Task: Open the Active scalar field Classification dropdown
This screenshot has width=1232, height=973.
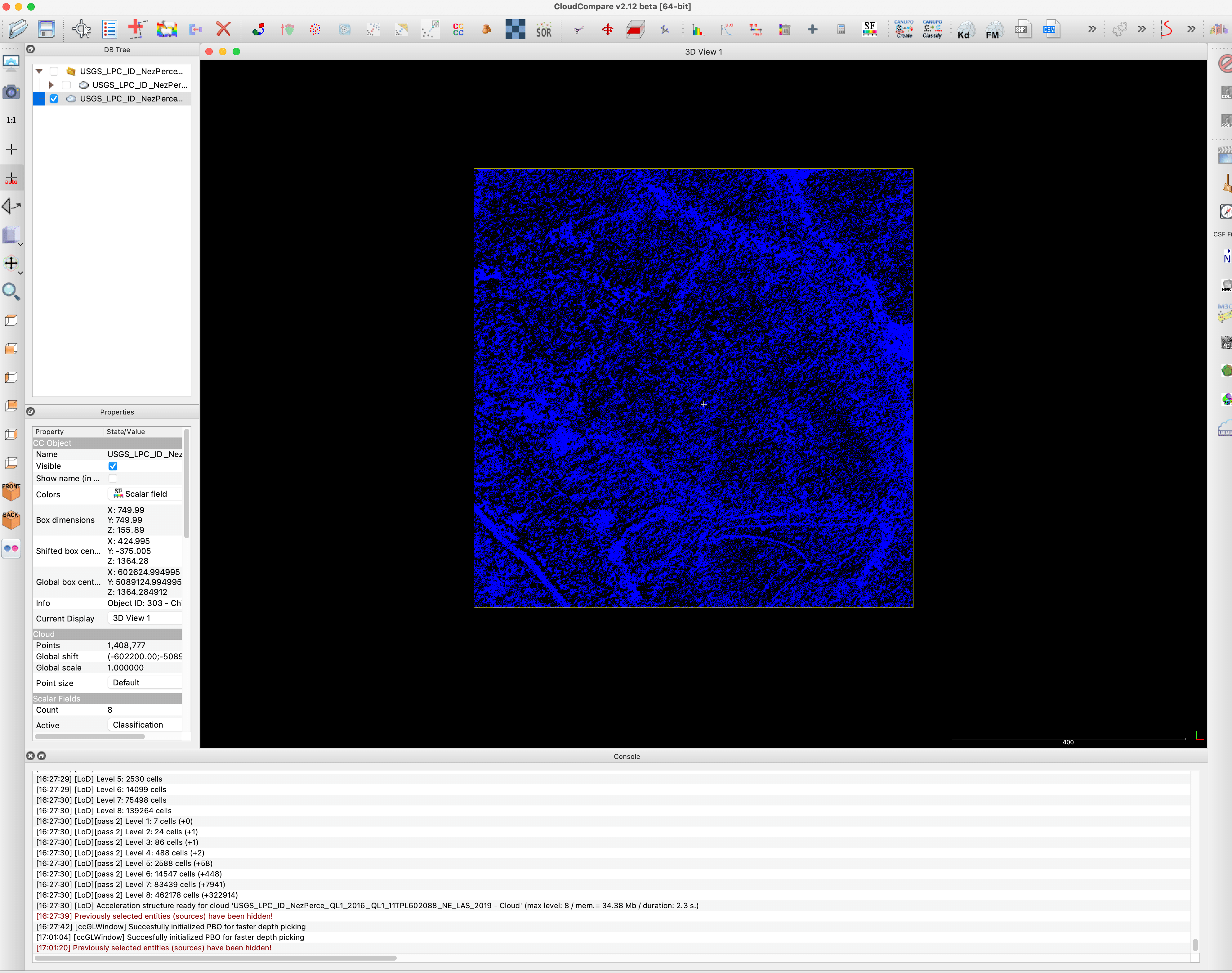Action: tap(144, 724)
